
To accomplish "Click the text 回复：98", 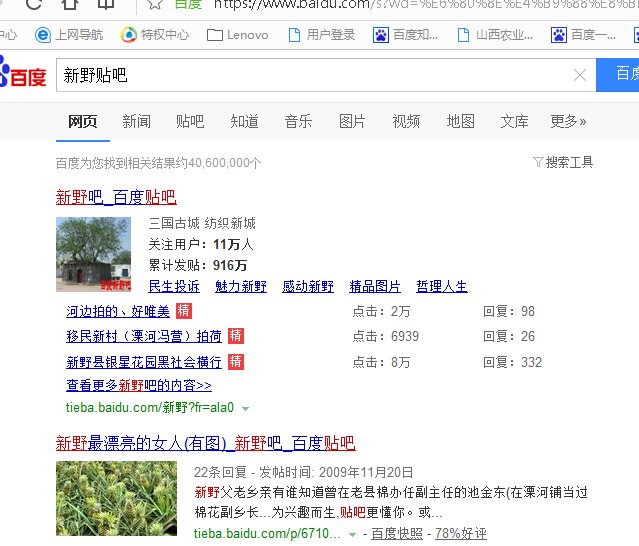I will pos(509,311).
